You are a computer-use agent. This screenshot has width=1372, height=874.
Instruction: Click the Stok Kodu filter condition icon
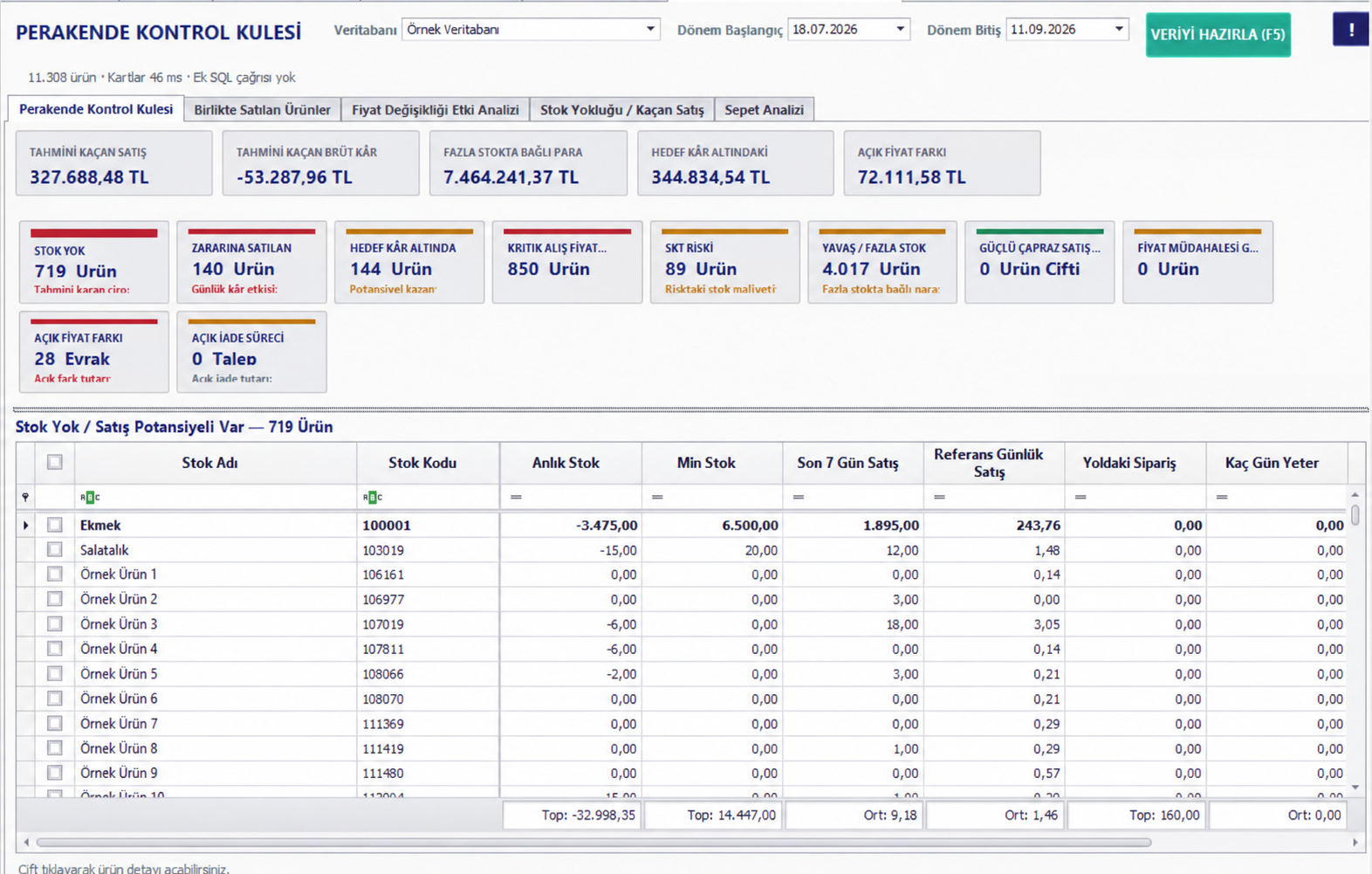point(373,497)
